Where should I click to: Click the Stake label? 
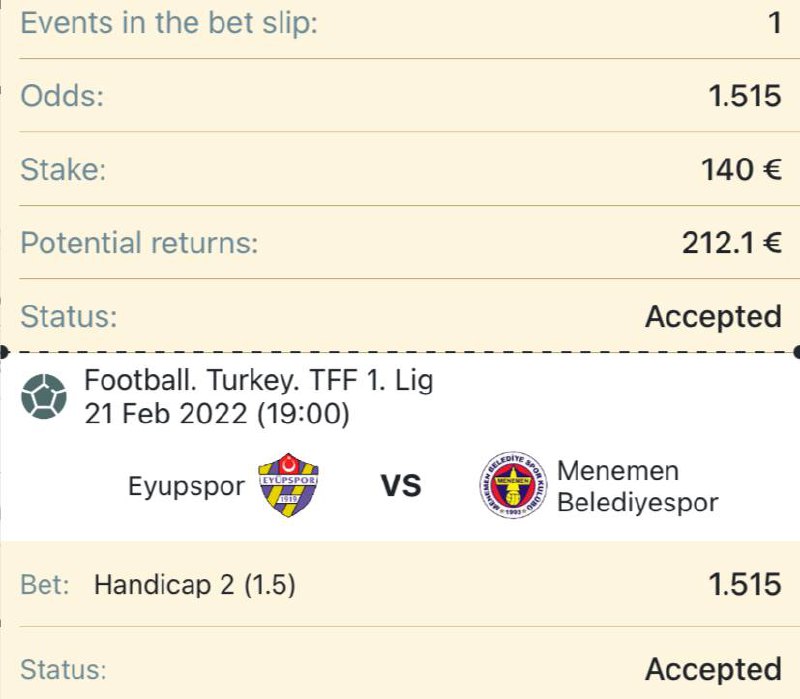[x=63, y=170]
